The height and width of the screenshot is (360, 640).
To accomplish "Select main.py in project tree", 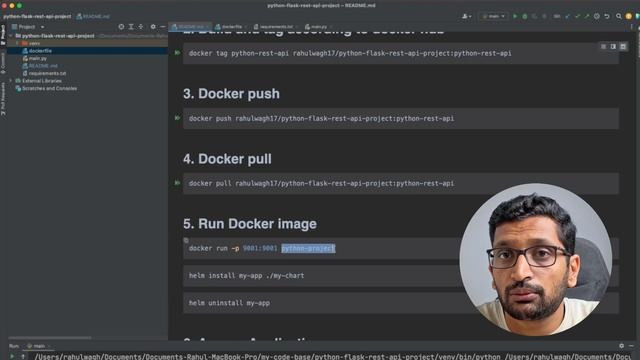I will point(38,58).
